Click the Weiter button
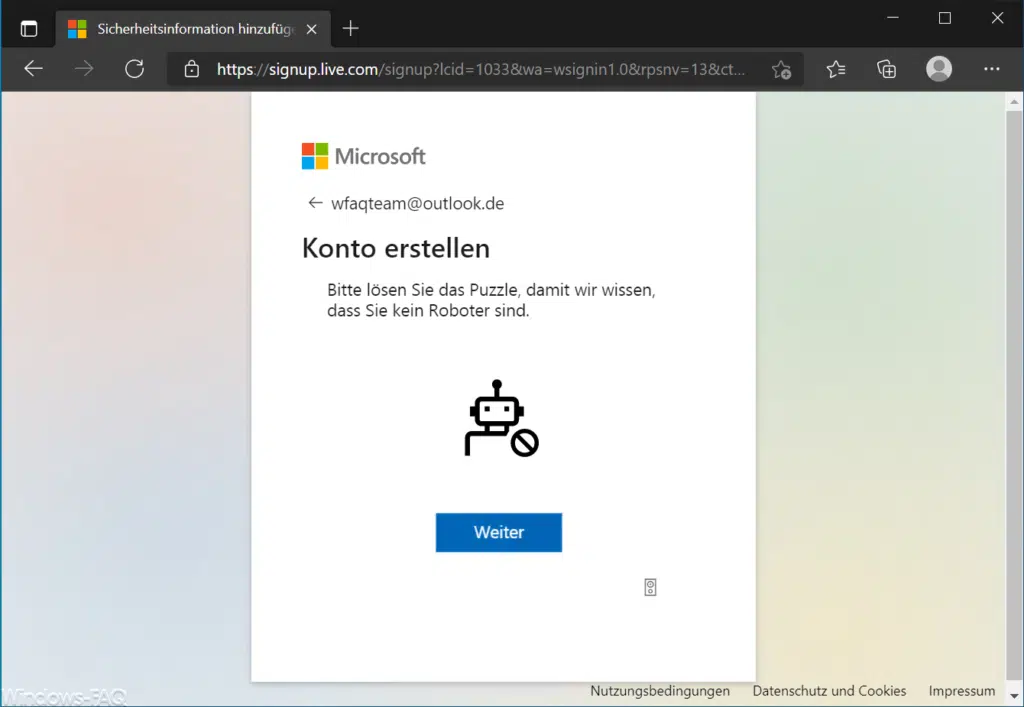This screenshot has height=707, width=1024. [498, 532]
